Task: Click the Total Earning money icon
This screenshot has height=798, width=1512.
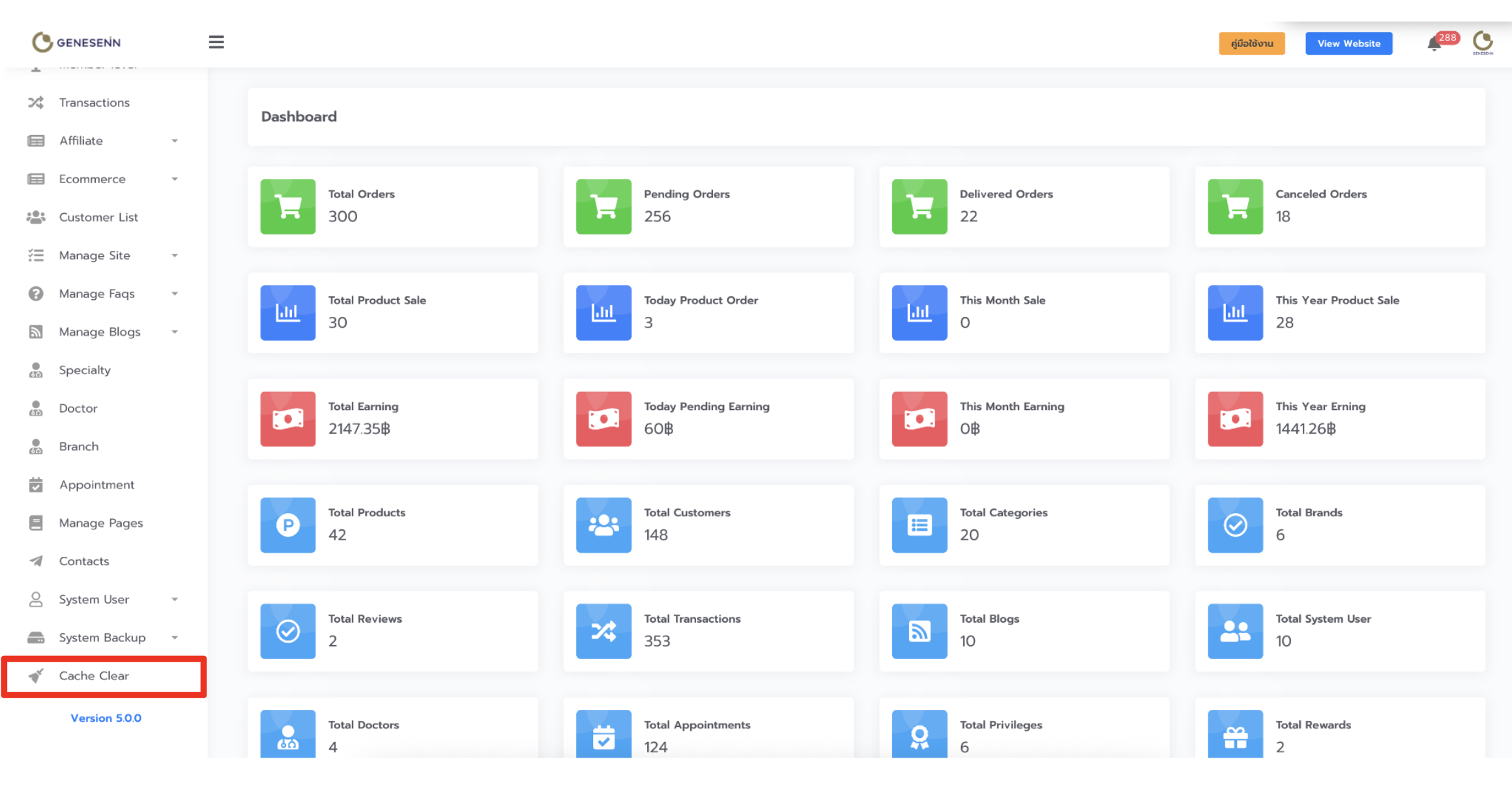Action: pos(287,419)
